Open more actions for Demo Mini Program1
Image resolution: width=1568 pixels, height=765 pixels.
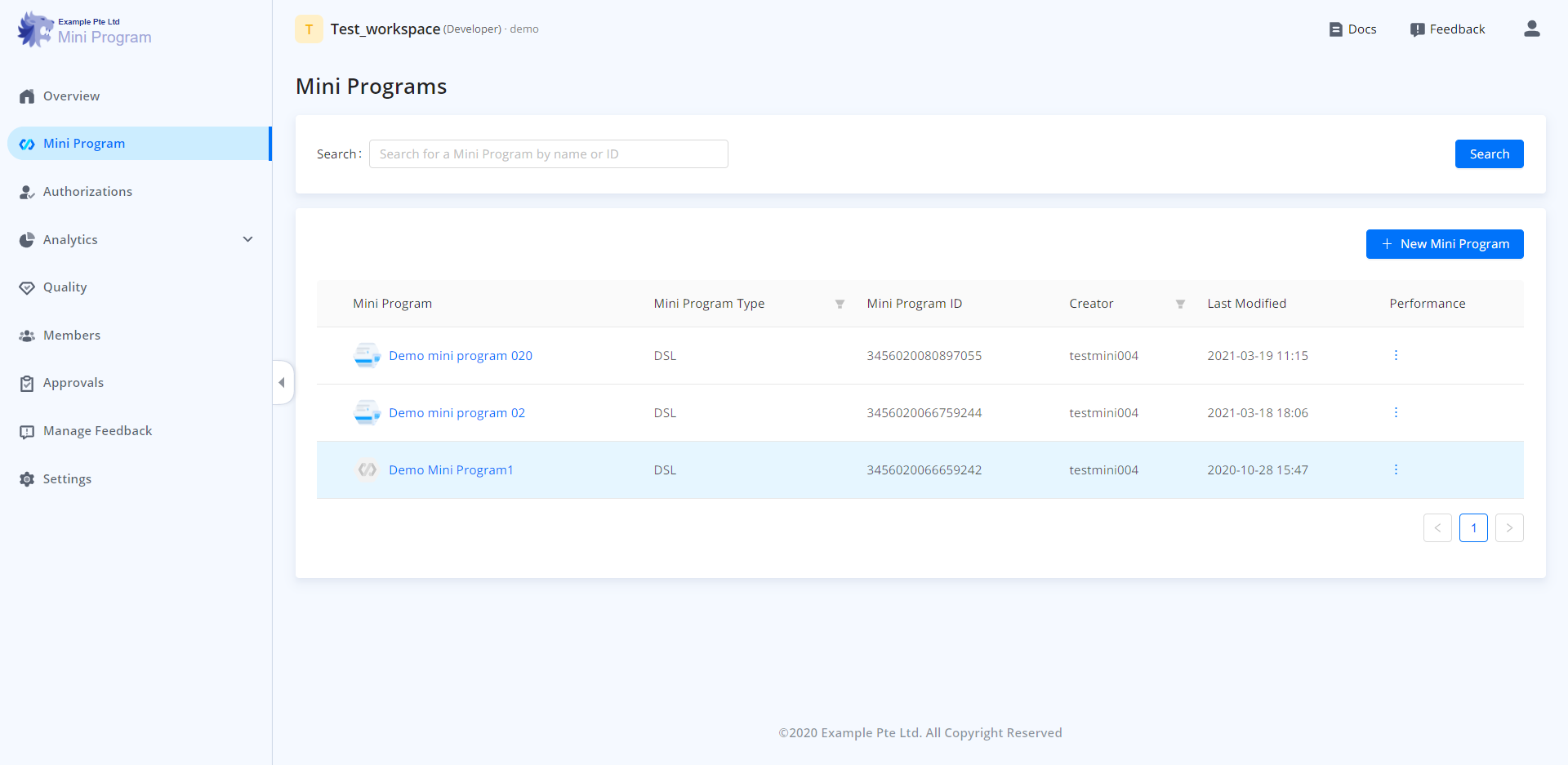tap(1396, 469)
